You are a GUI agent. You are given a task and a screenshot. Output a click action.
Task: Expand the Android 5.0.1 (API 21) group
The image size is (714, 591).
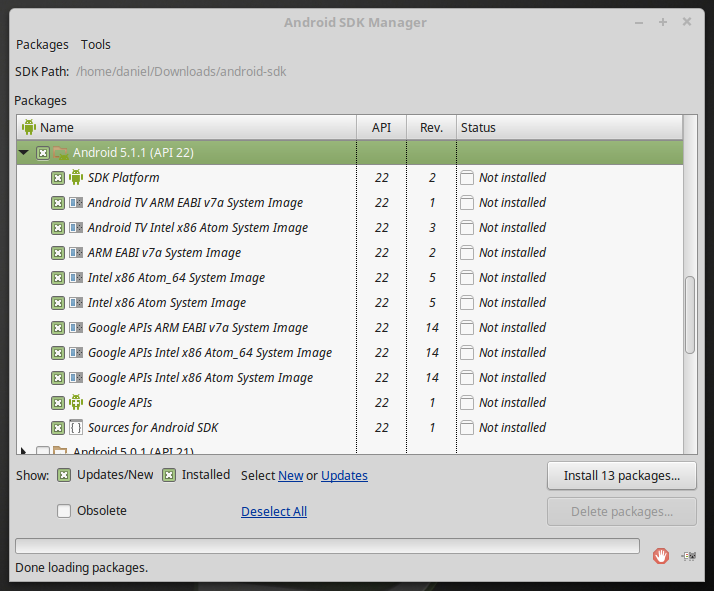click(23, 451)
